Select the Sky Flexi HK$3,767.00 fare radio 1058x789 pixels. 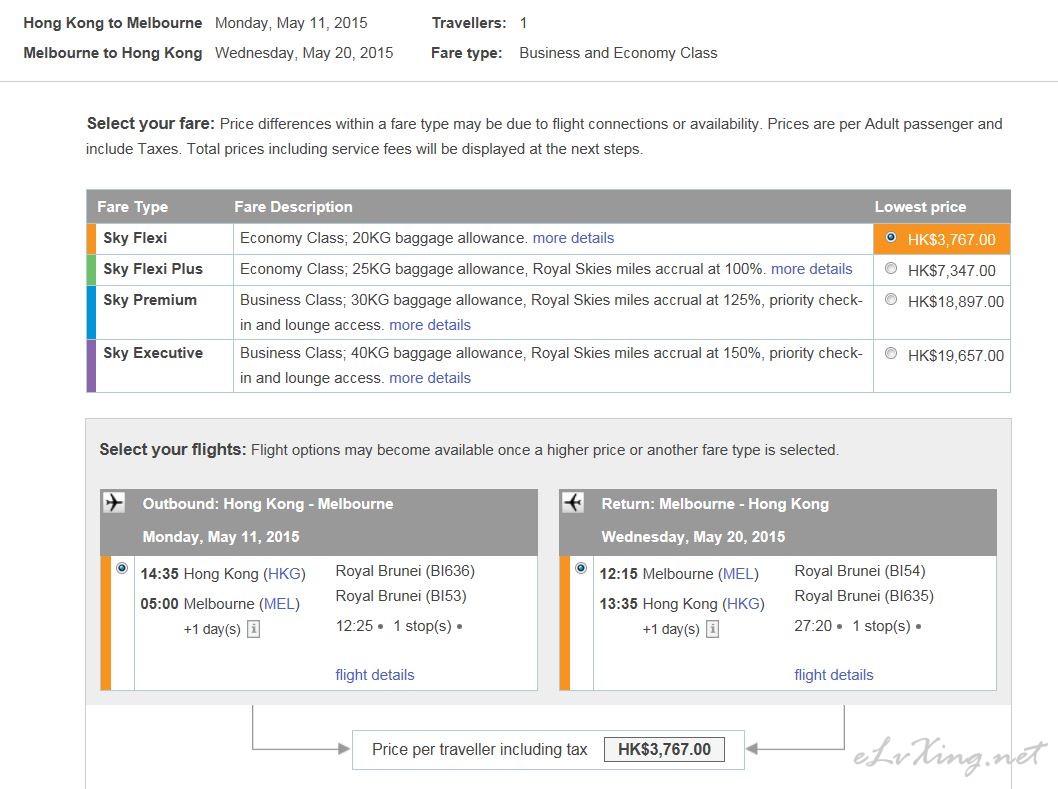click(x=891, y=238)
